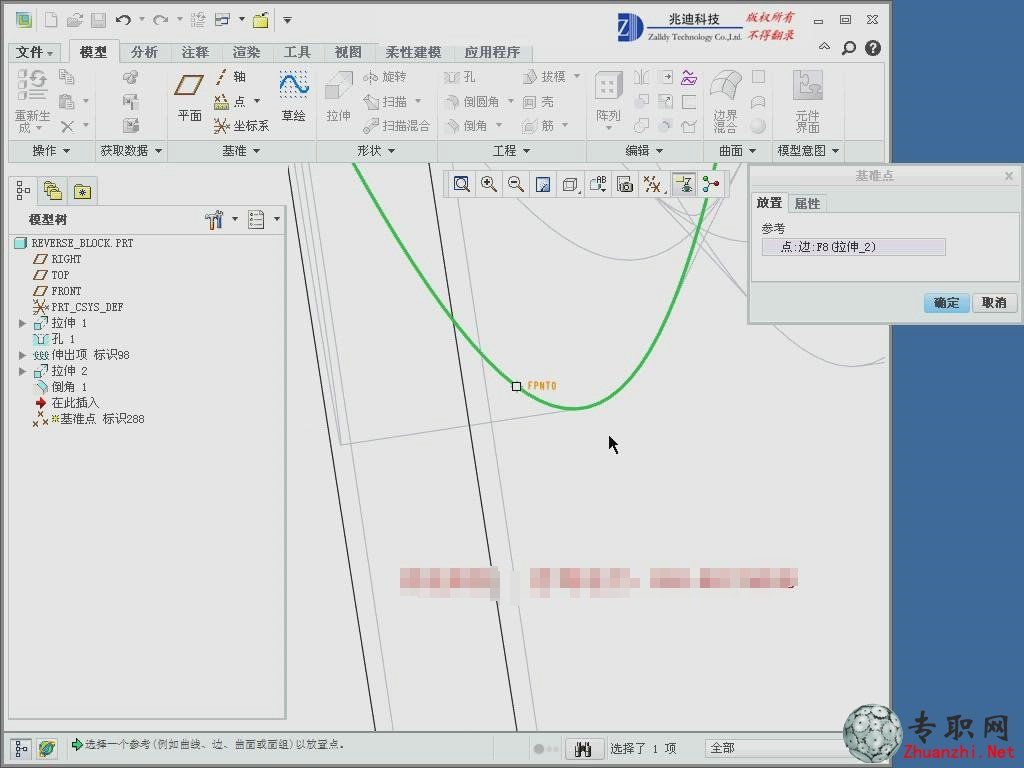Open the Sketch (草绘) tool

294,98
